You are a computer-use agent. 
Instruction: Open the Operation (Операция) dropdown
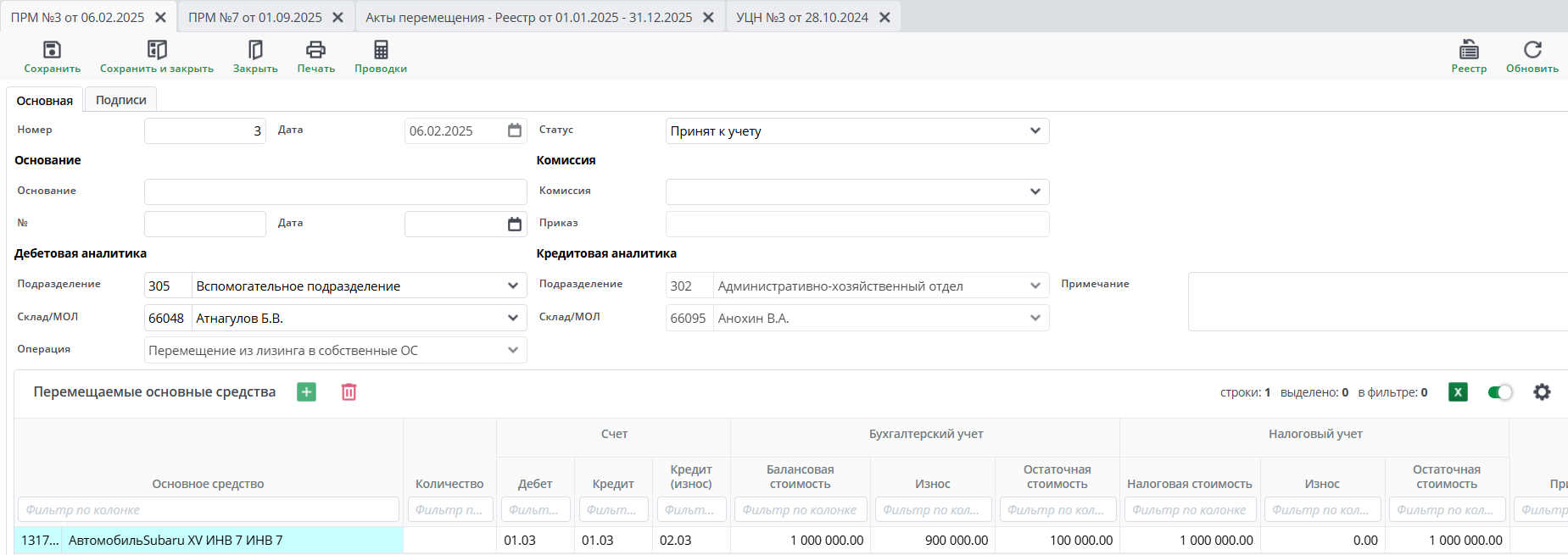tap(513, 350)
